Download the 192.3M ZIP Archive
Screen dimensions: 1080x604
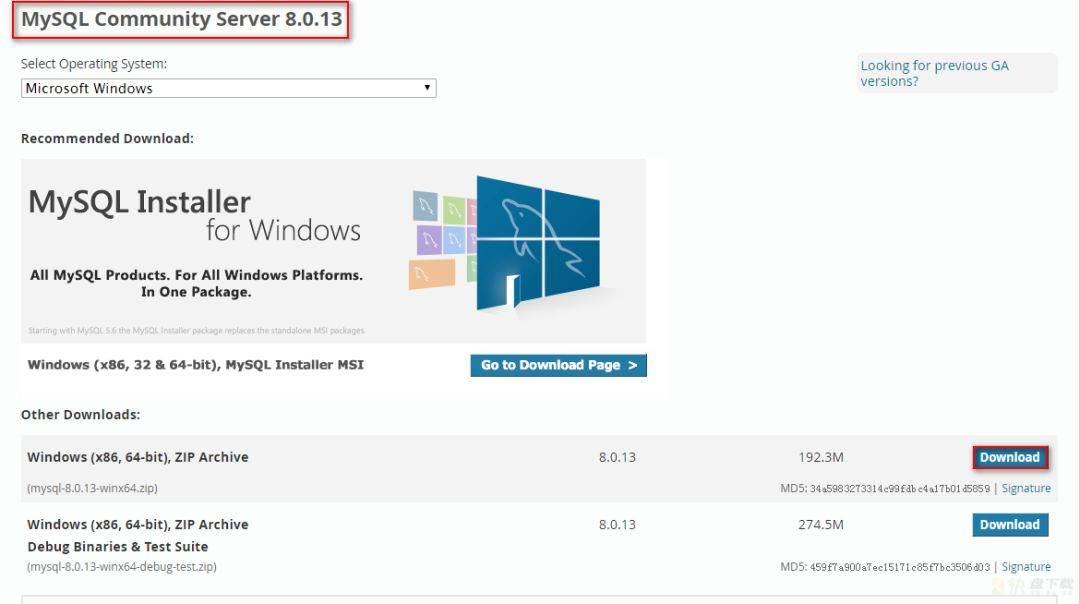(x=1010, y=457)
